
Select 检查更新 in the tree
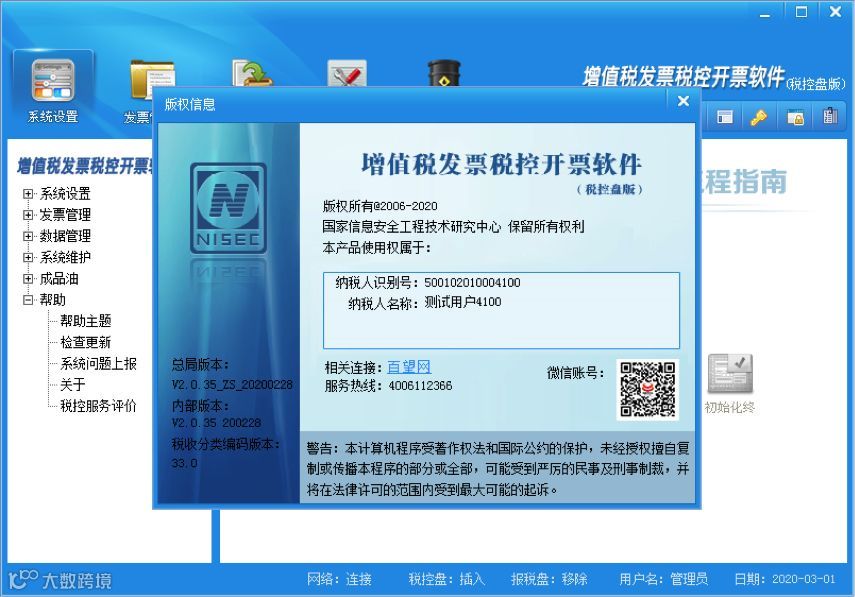pyautogui.click(x=86, y=342)
